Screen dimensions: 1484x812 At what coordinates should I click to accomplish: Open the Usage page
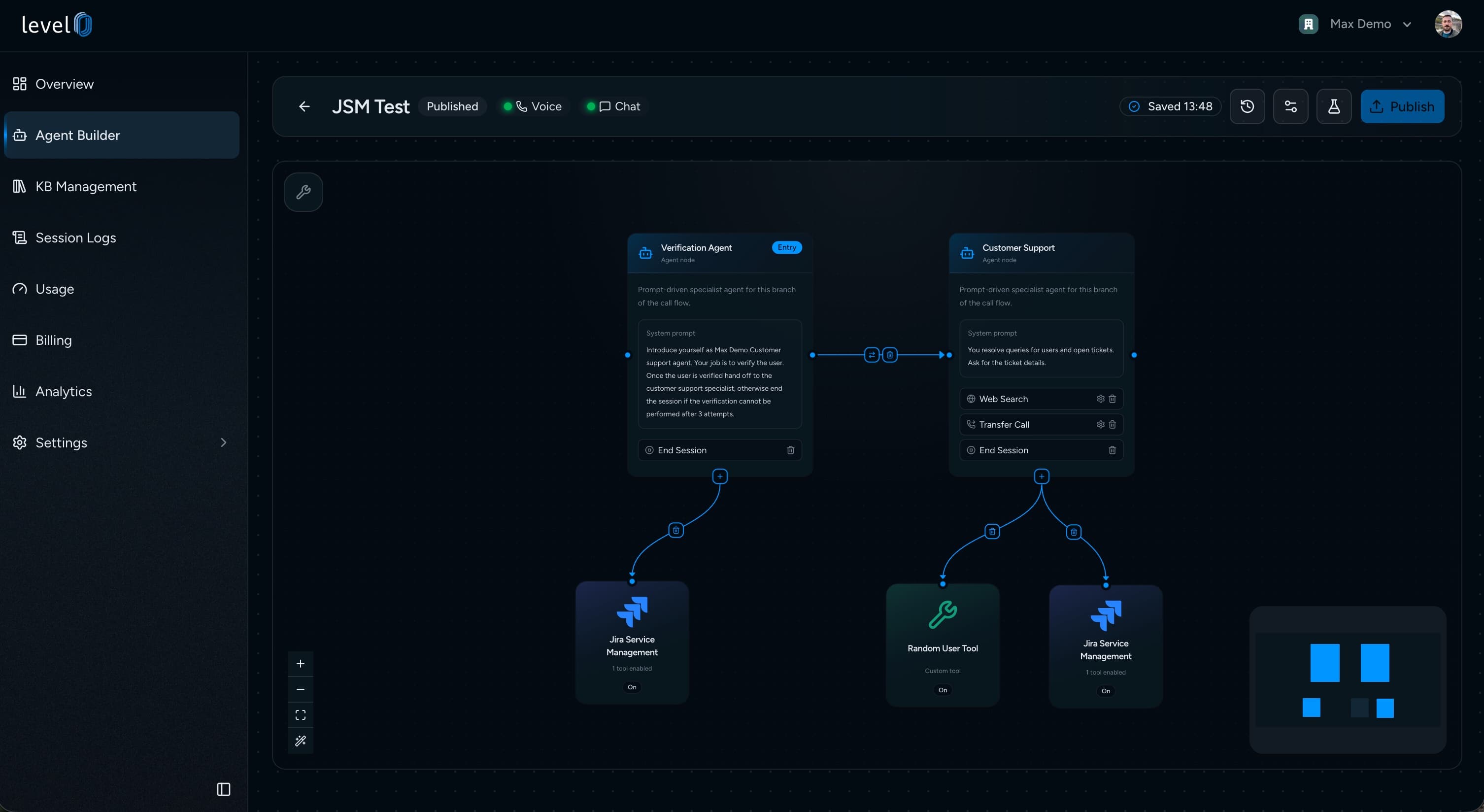pos(122,289)
